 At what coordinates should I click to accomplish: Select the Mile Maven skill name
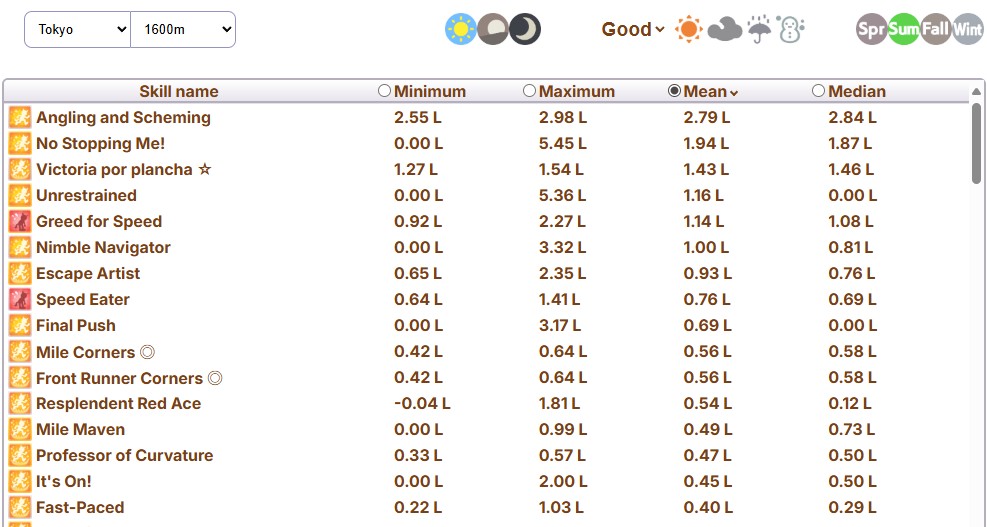point(81,429)
